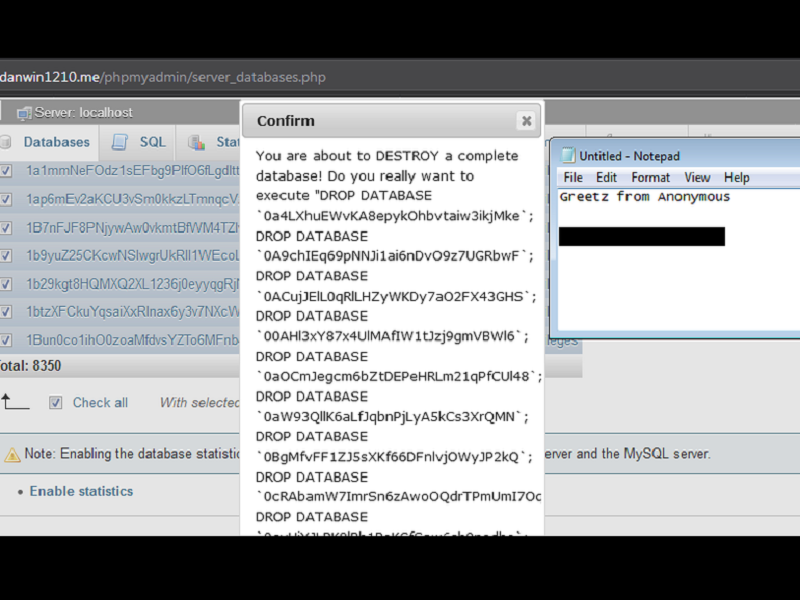Open the File menu in Notepad
This screenshot has width=800, height=600.
[573, 178]
